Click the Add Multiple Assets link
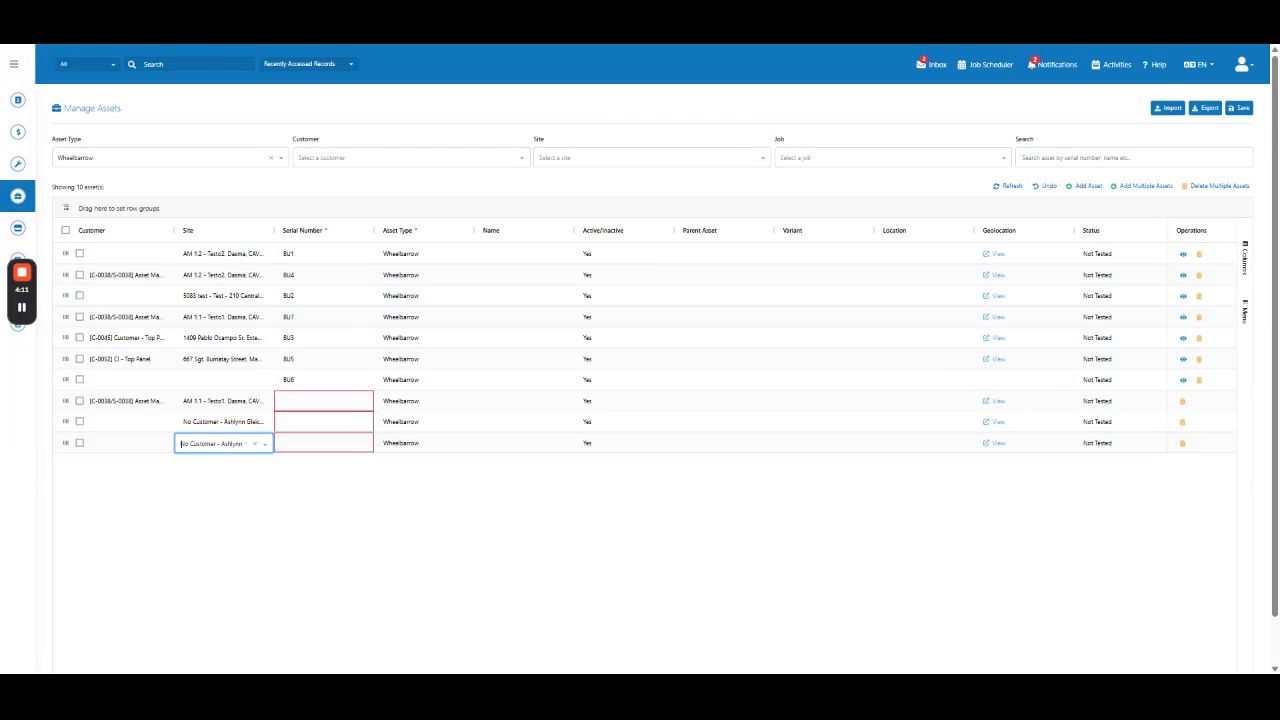Image resolution: width=1280 pixels, height=720 pixels. tap(1141, 186)
